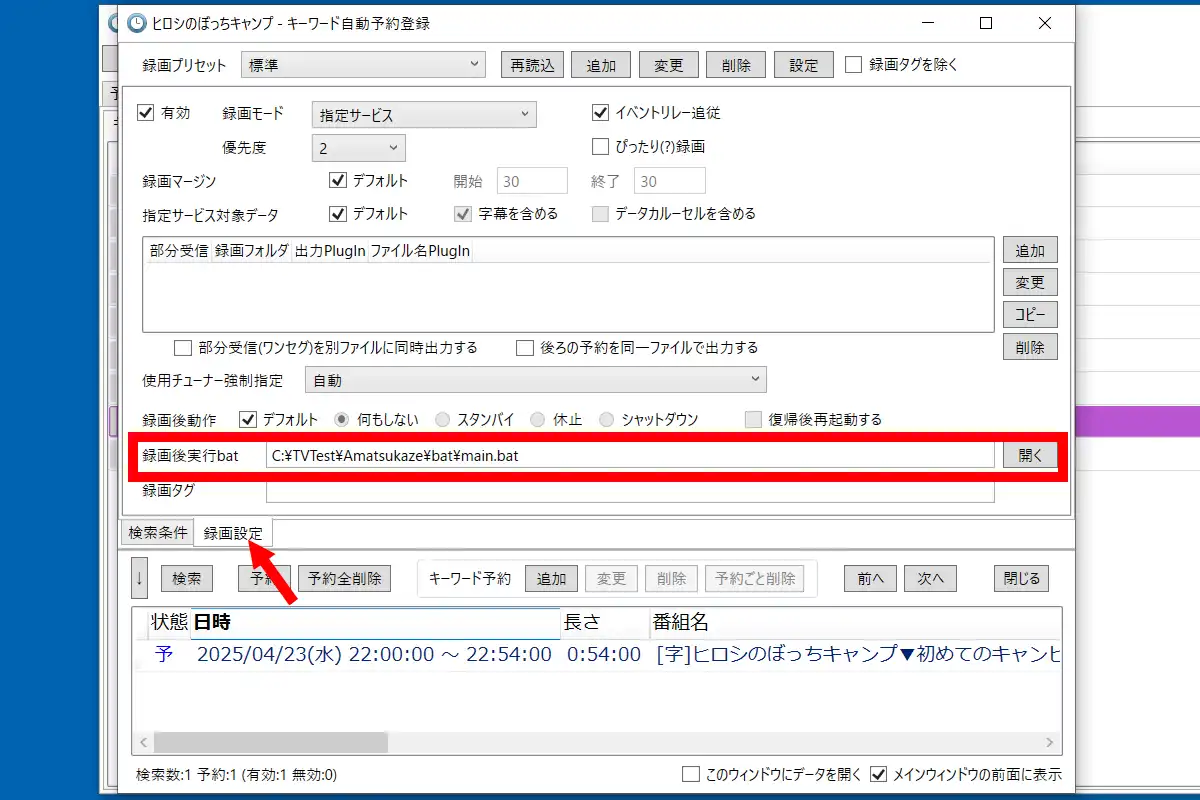Screen dimensions: 1200x800
Task: Click program title ヒロシのぼっちキャンプ in results
Action: [x=797, y=655]
